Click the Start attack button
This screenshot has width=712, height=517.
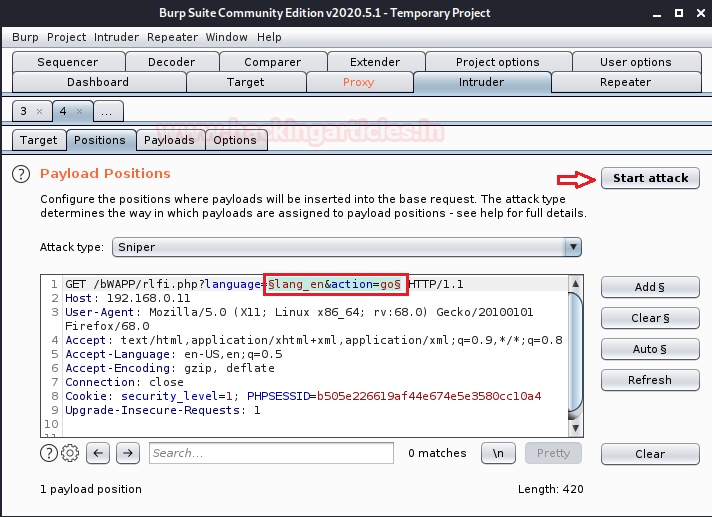(650, 178)
